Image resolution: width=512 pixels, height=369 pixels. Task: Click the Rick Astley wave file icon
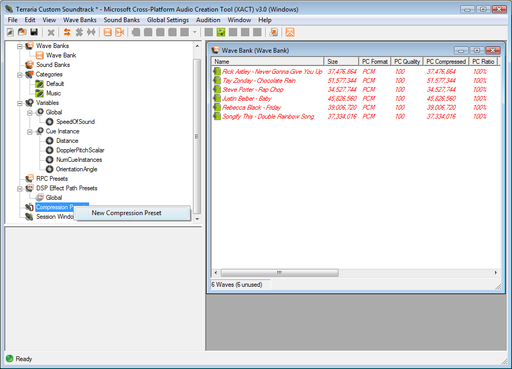click(x=217, y=71)
